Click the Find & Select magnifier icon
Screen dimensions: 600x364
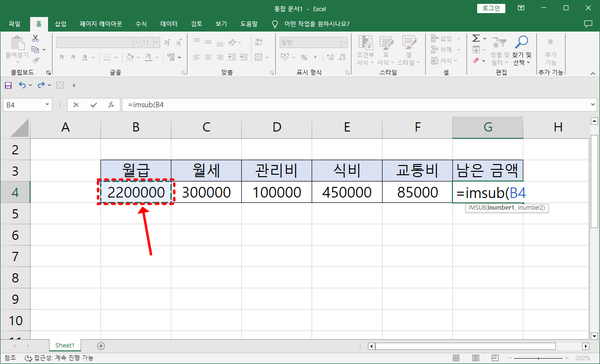522,41
